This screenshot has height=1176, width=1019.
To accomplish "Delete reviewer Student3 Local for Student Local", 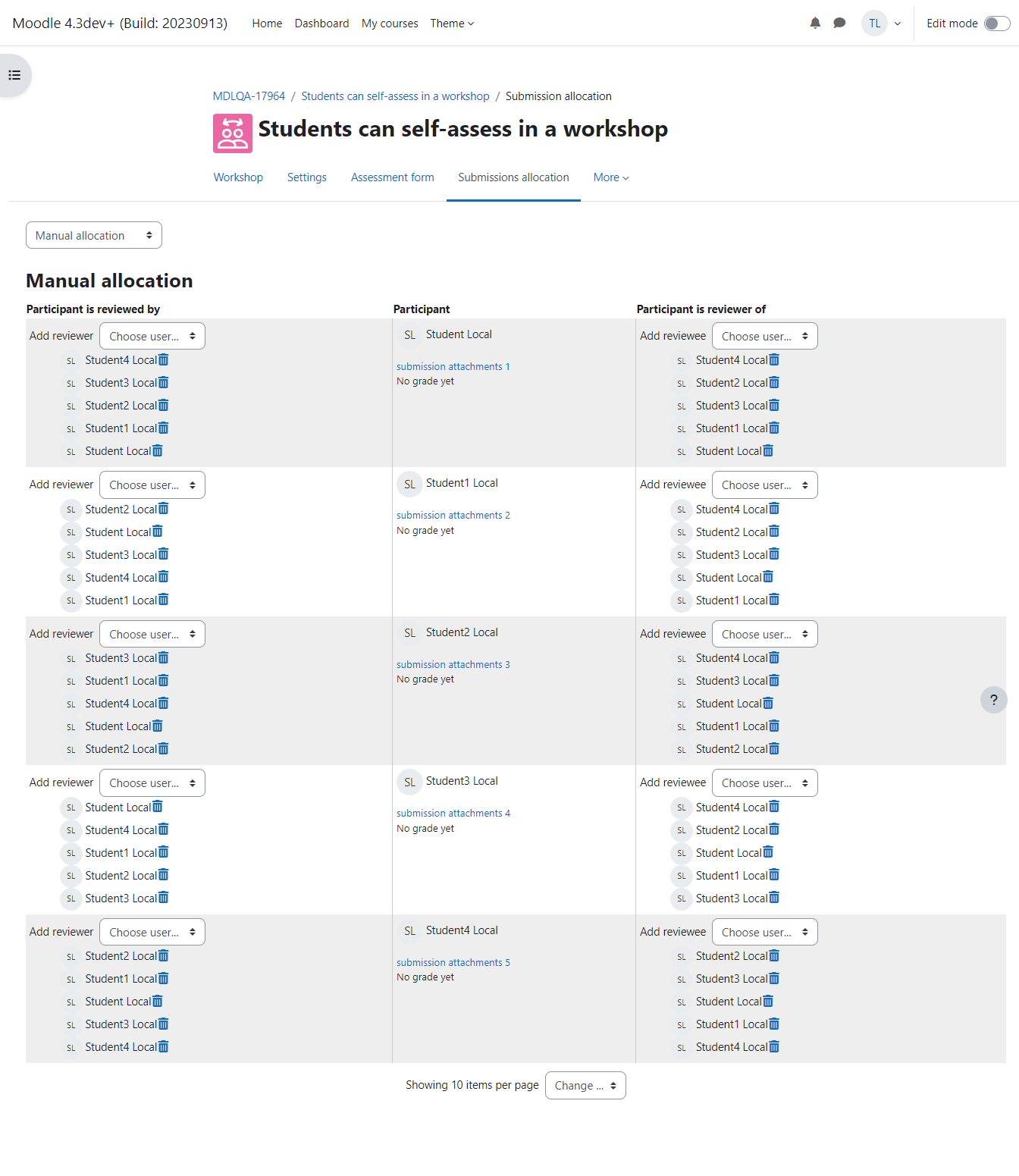I will point(164,383).
